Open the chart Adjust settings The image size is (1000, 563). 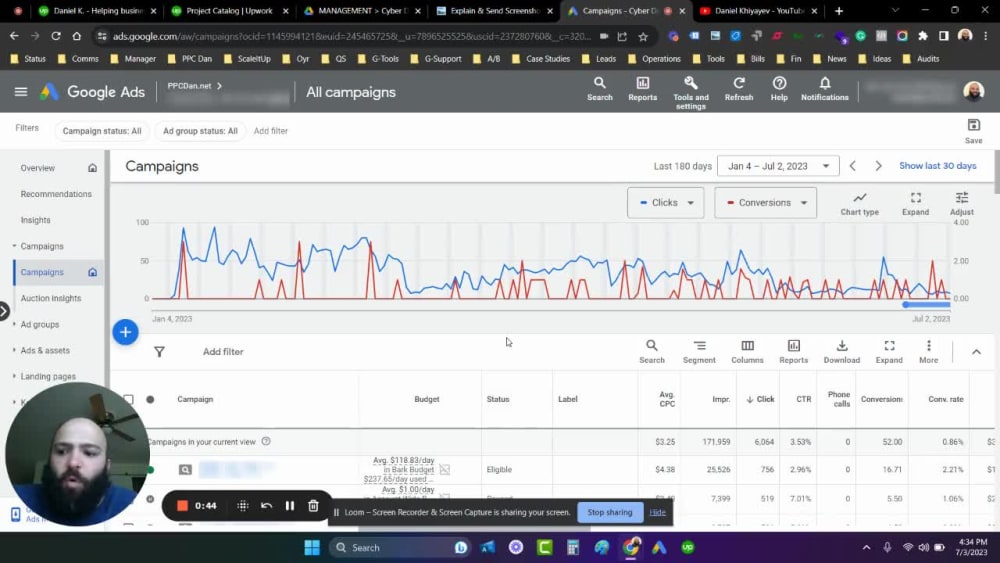tap(962, 203)
